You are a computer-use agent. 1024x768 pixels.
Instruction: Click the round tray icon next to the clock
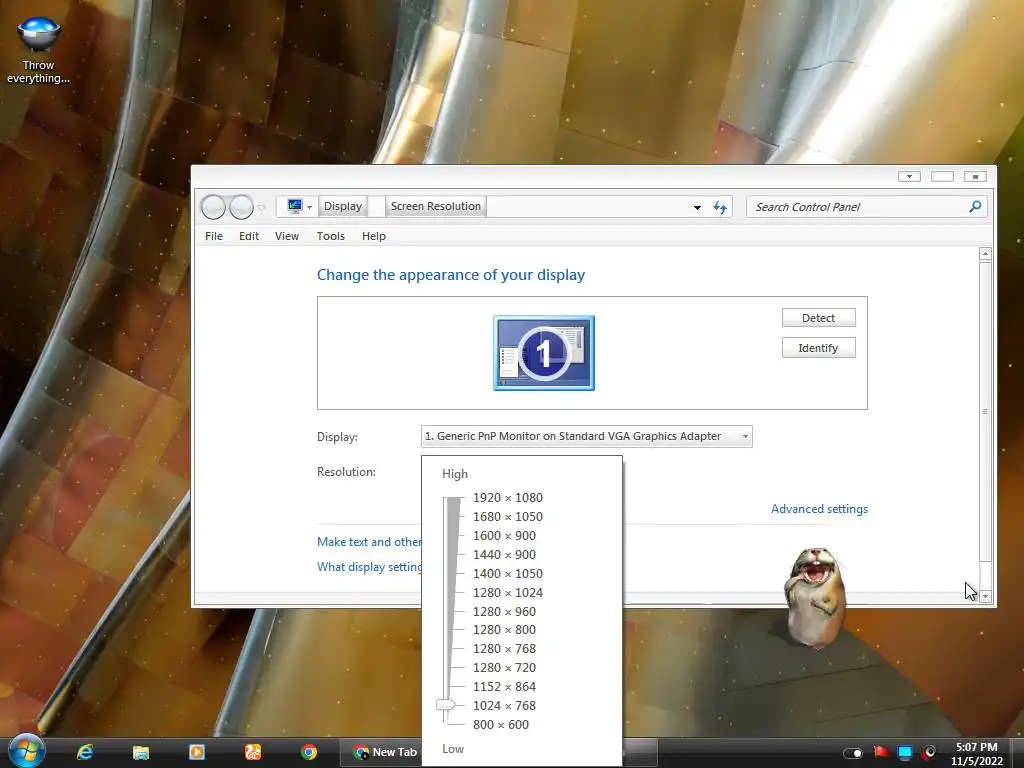(x=929, y=752)
